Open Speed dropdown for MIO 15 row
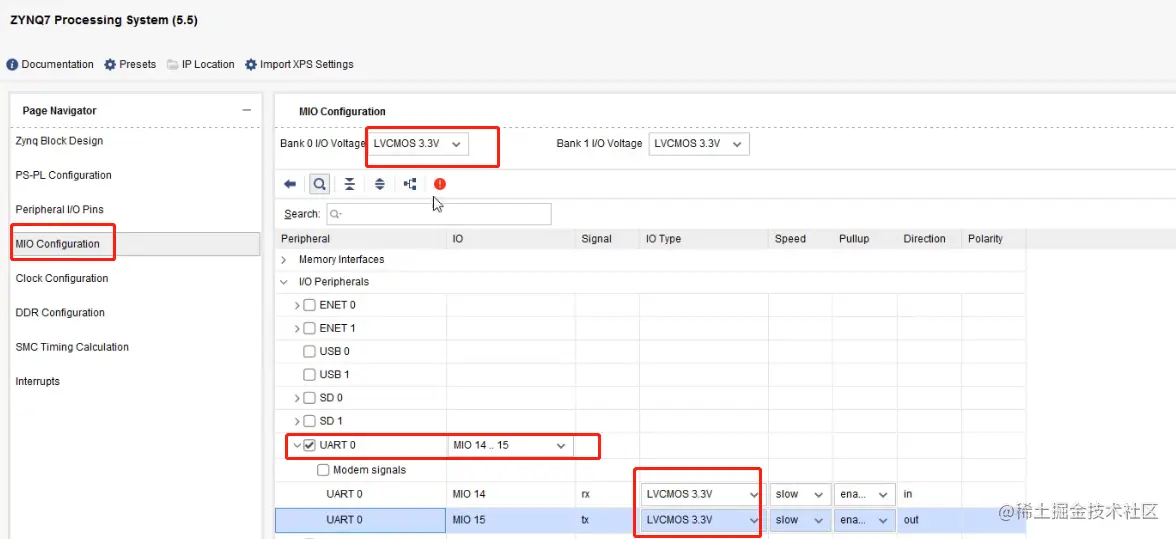The width and height of the screenshot is (1176, 539). [800, 520]
